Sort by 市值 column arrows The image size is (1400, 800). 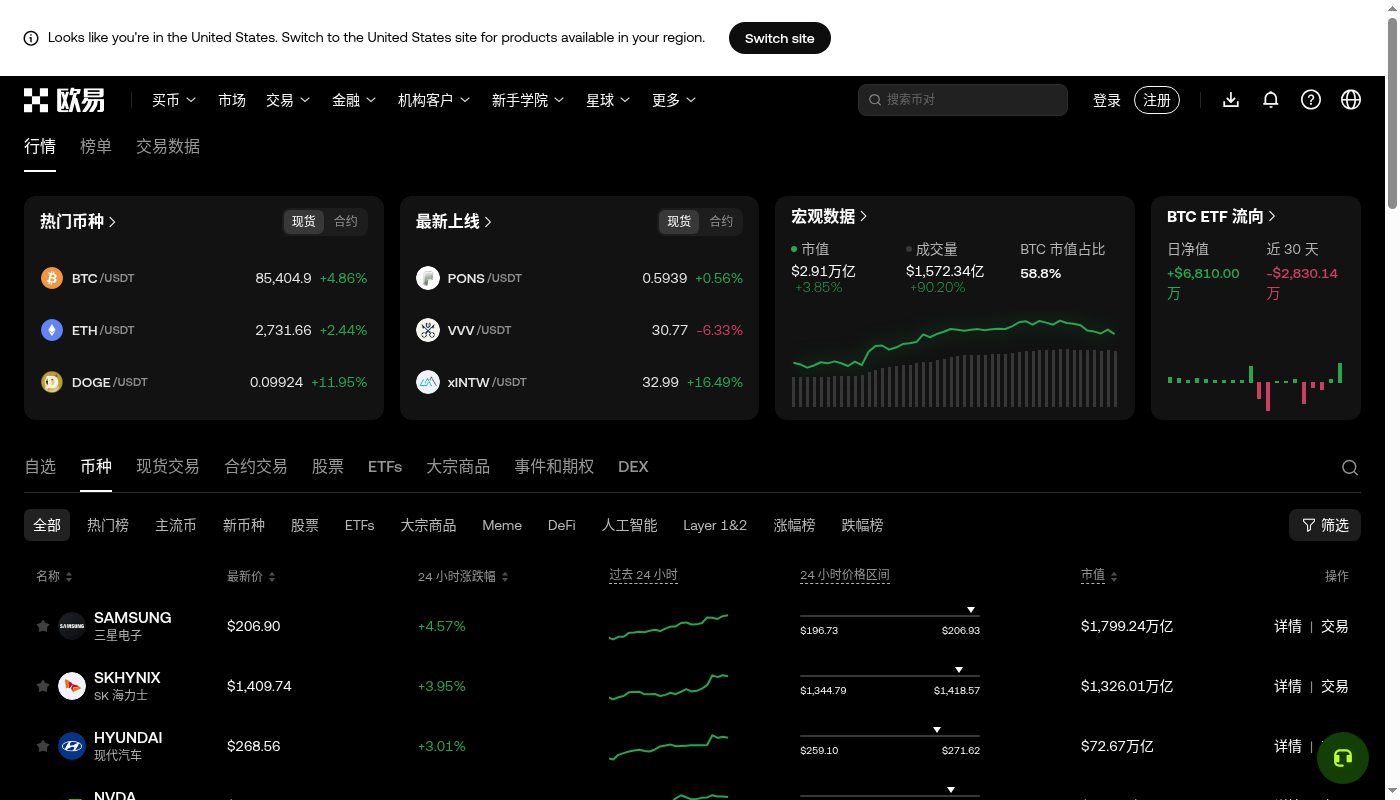click(x=1114, y=577)
